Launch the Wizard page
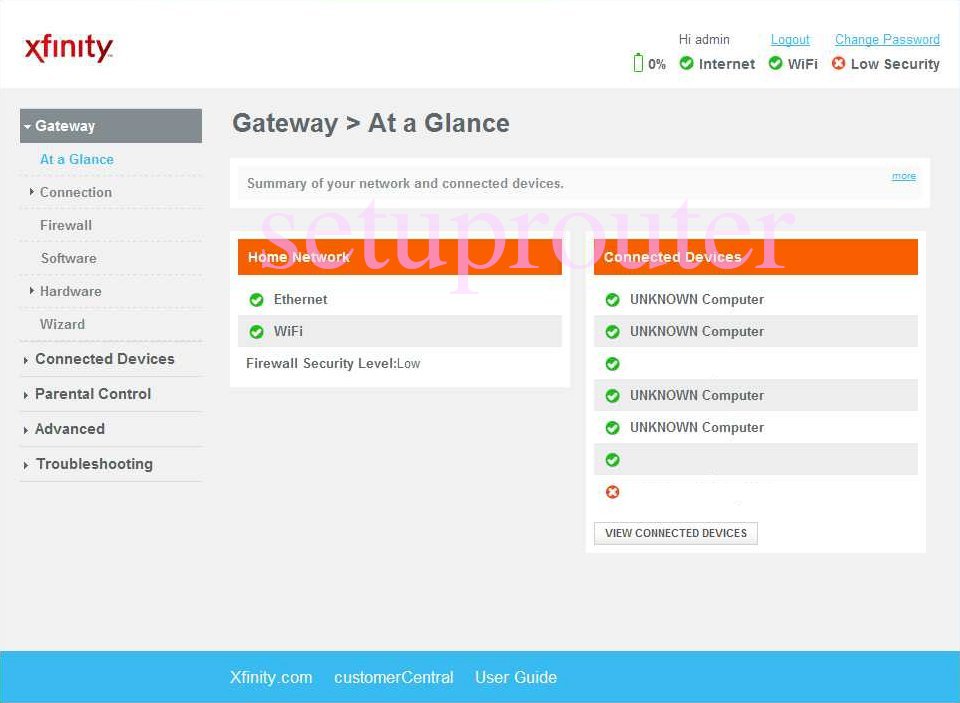The height and width of the screenshot is (703, 960). pyautogui.click(x=62, y=325)
